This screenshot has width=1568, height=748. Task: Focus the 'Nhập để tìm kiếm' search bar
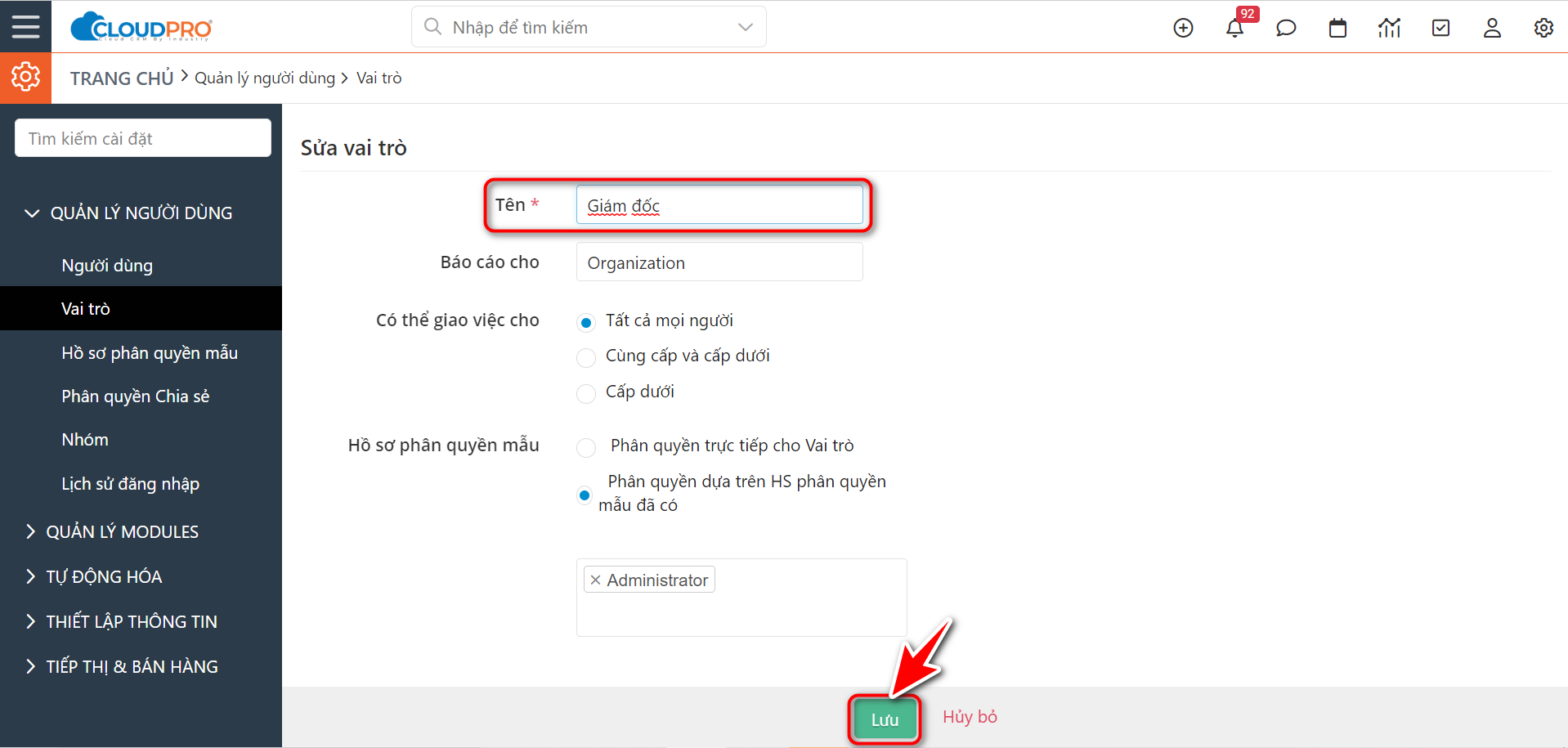pos(589,27)
